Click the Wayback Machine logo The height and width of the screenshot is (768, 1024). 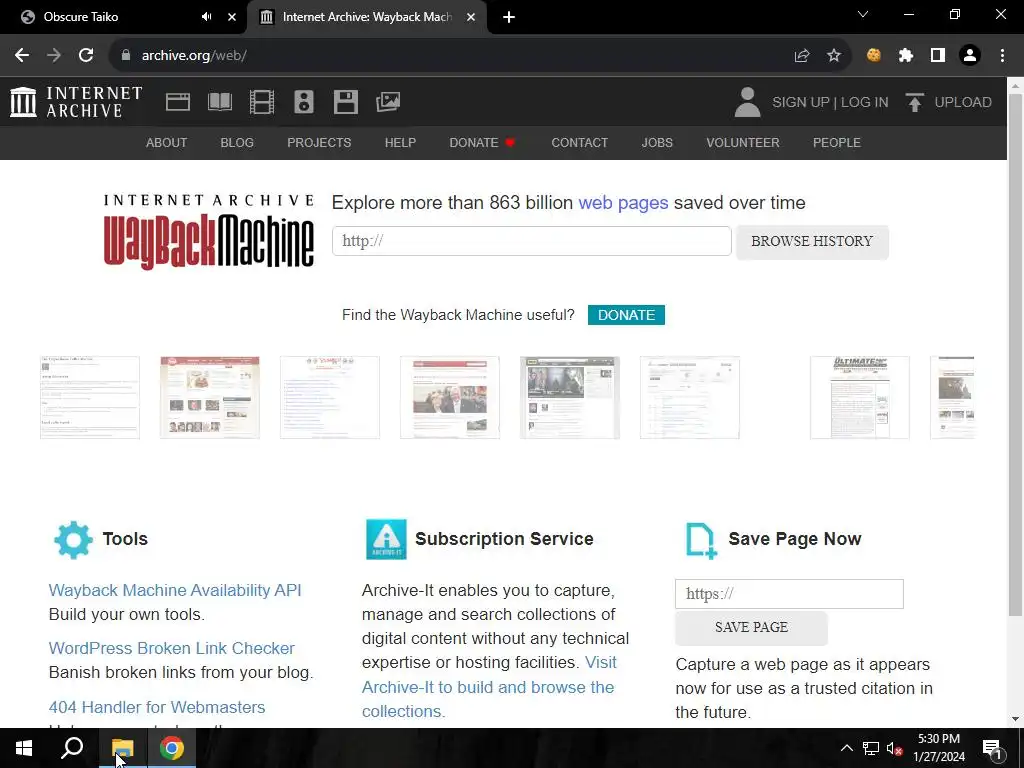coord(209,232)
